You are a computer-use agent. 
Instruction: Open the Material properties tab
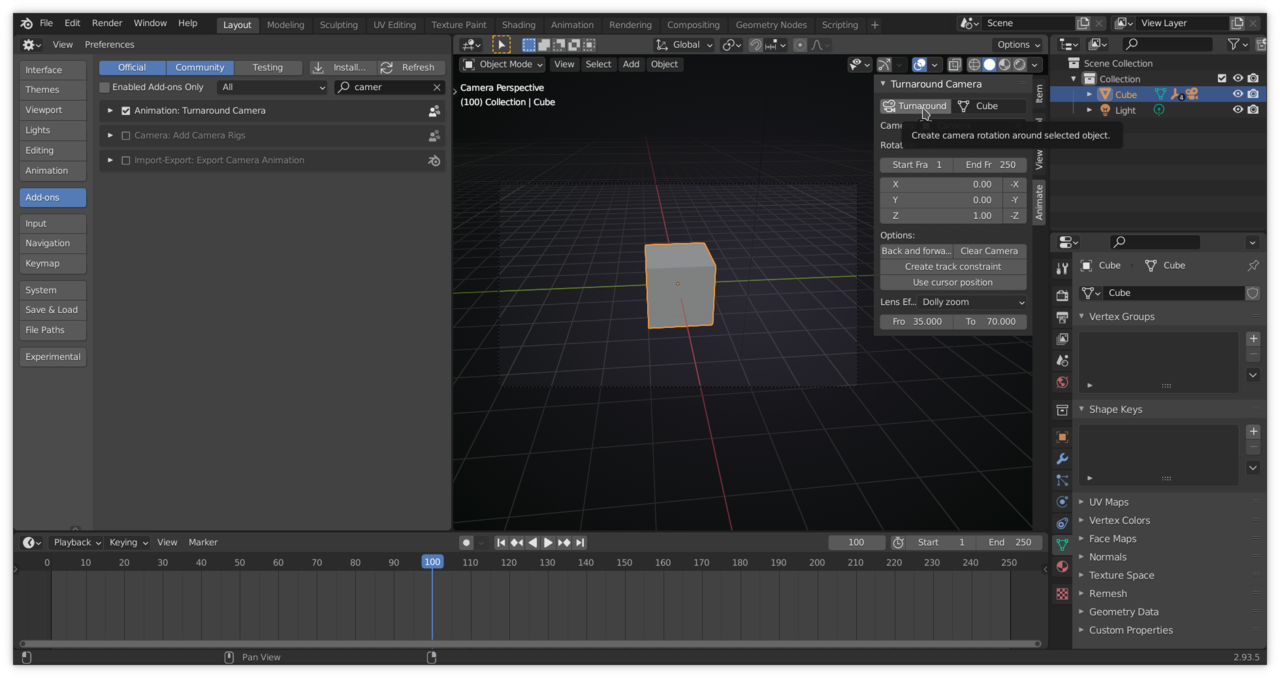(x=1062, y=567)
